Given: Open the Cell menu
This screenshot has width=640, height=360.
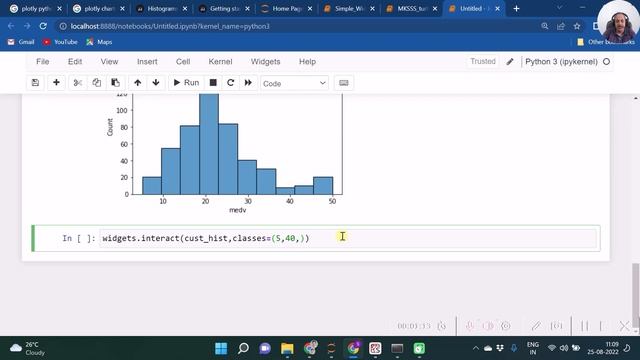Looking at the screenshot, I should [x=183, y=62].
